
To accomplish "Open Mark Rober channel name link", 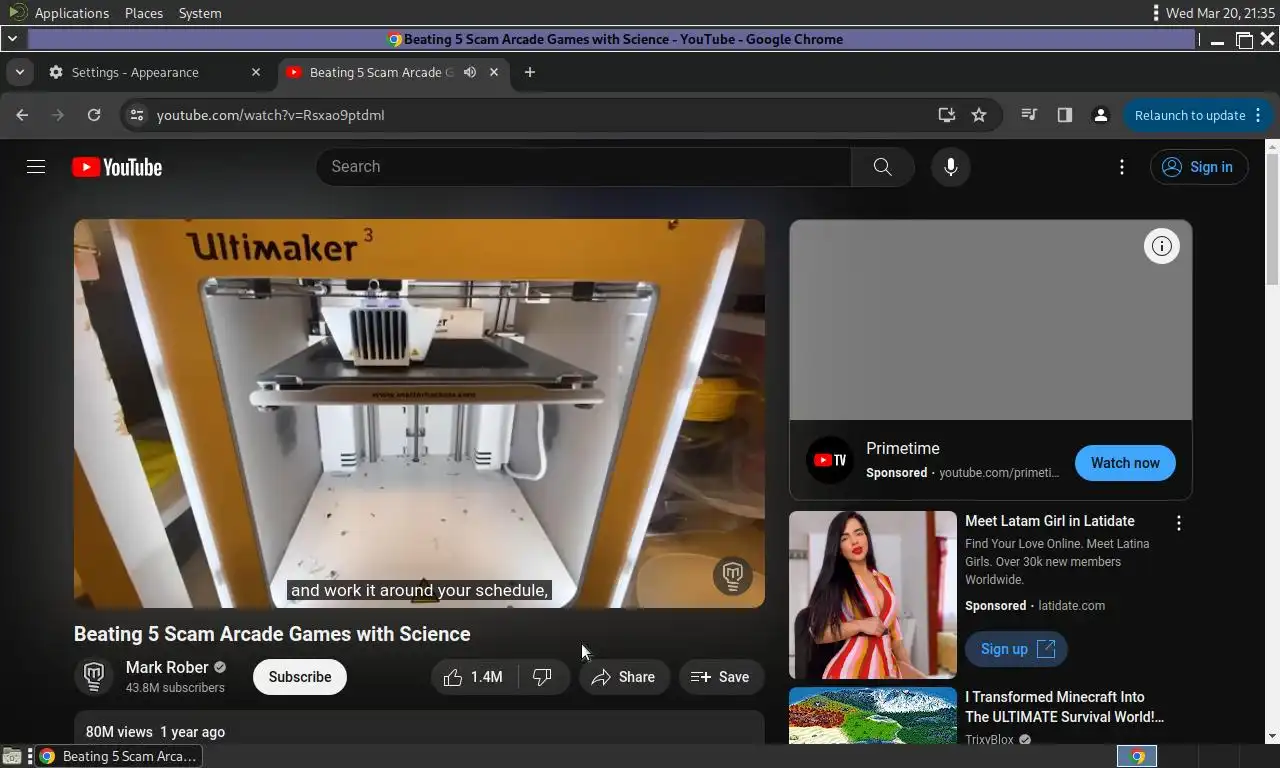I will click(167, 667).
